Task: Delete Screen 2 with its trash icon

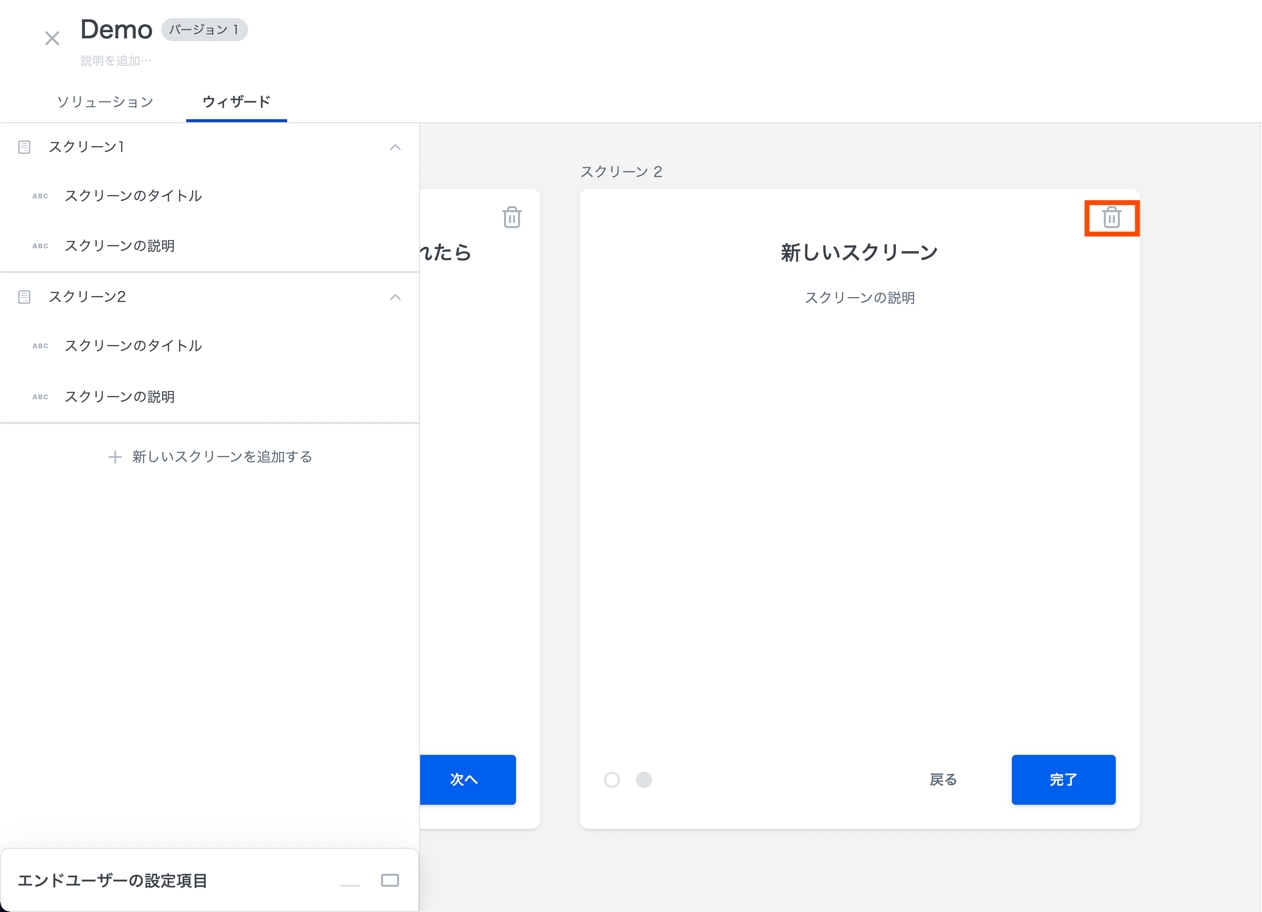Action: tap(1111, 218)
